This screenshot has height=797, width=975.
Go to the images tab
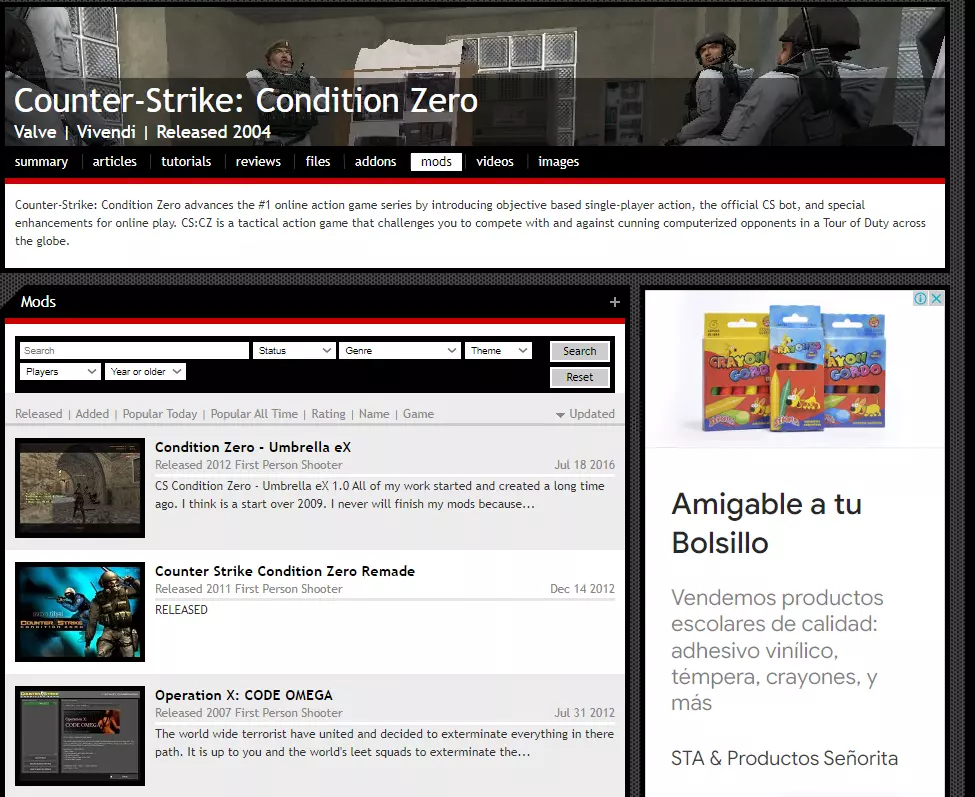click(x=558, y=162)
